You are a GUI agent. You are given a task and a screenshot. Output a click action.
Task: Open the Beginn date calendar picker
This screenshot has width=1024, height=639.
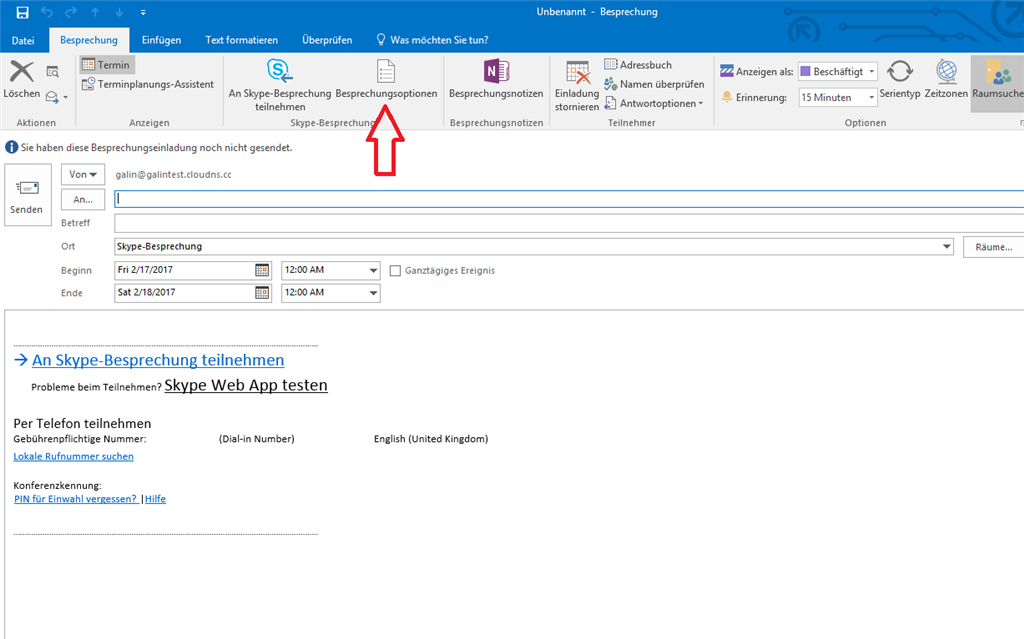click(x=262, y=270)
